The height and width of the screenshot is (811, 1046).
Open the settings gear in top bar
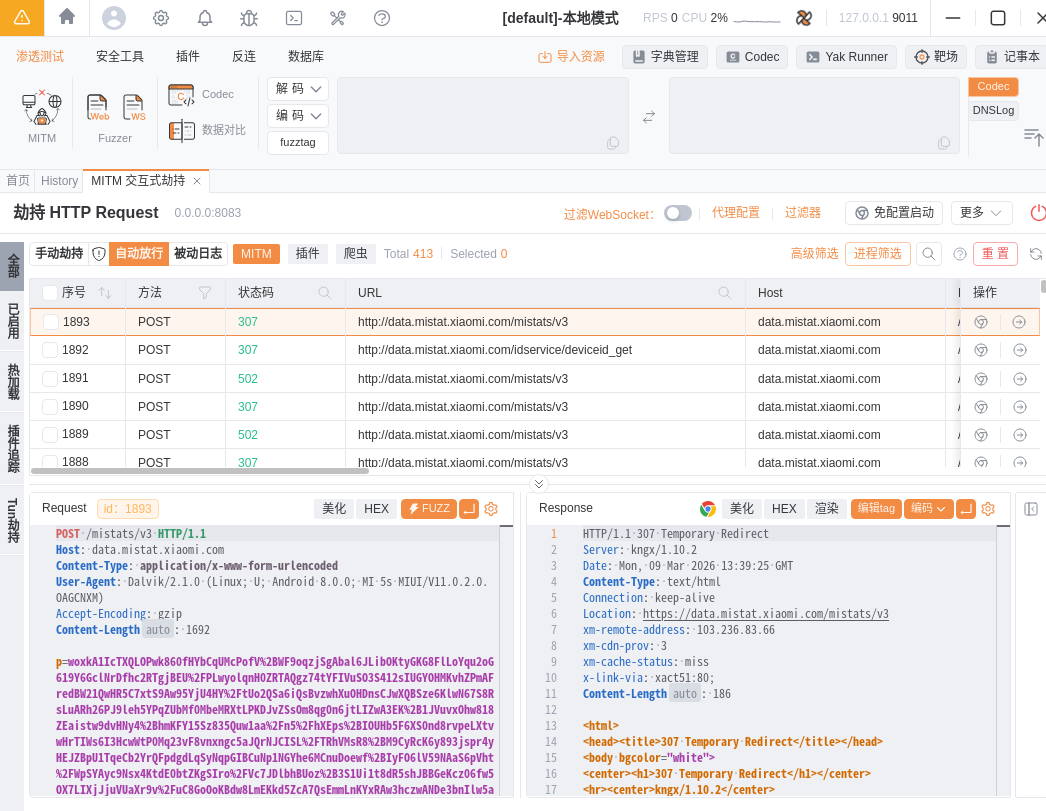pos(161,18)
